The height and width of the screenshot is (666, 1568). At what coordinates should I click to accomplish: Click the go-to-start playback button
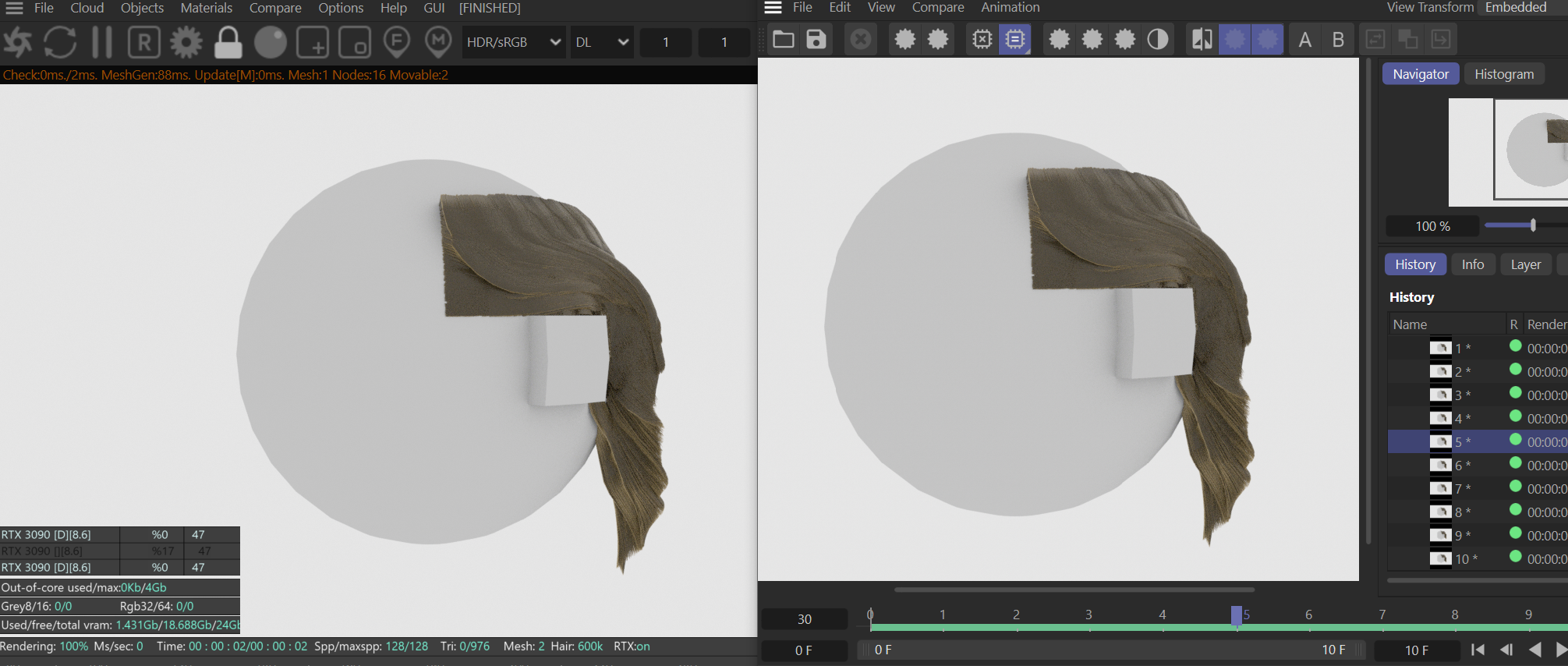(x=1477, y=650)
